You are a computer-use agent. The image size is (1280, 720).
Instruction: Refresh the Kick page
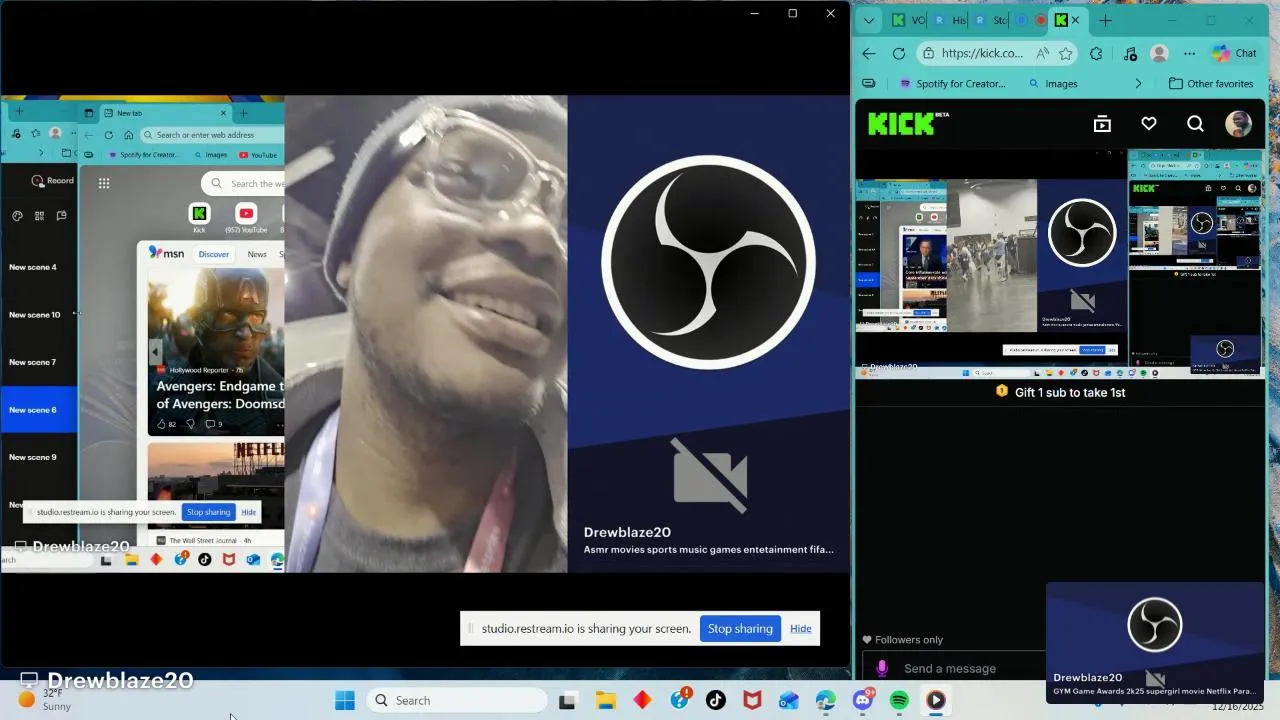pos(899,54)
